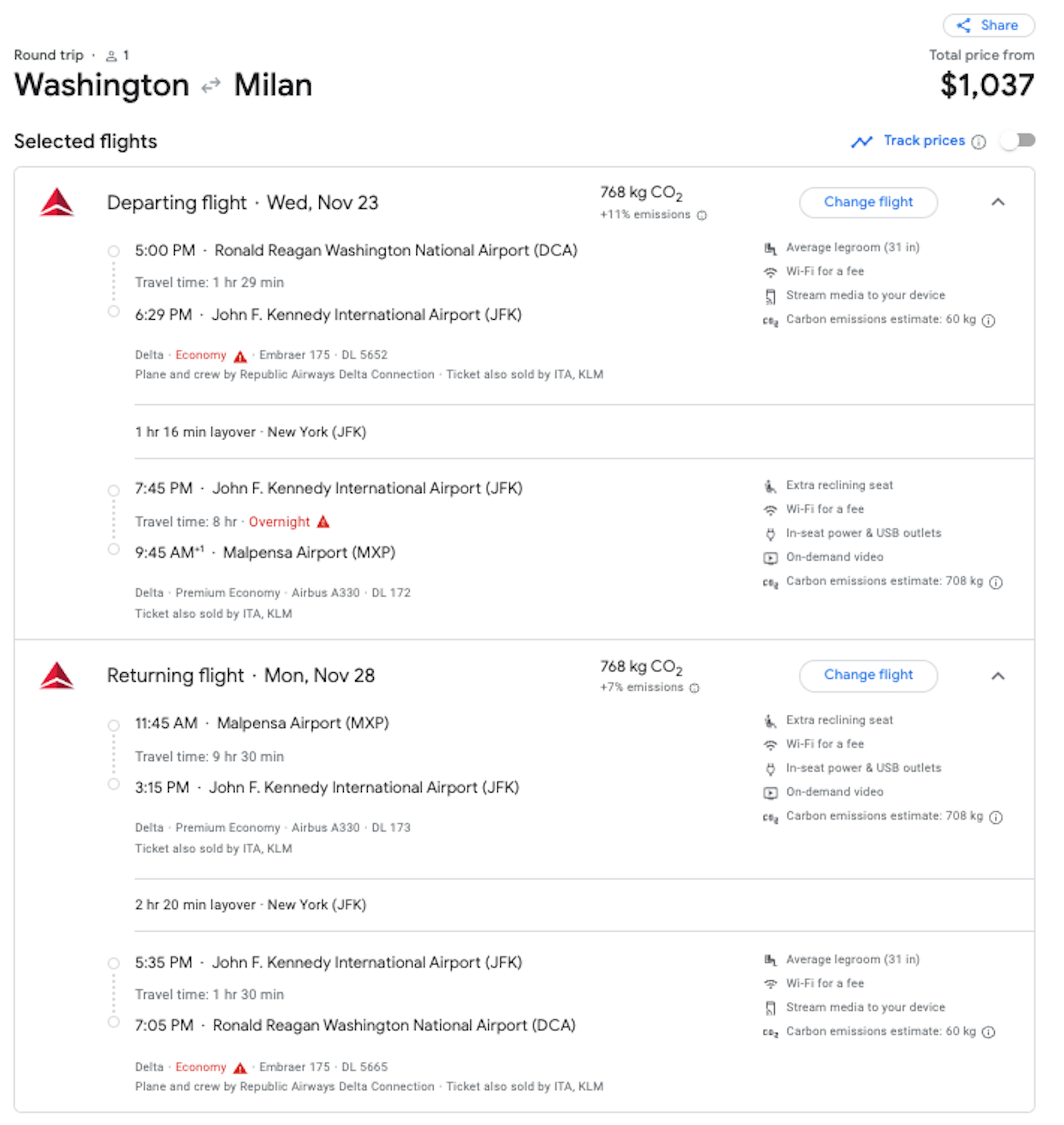Open the +11% emissions info icon
1064x1125 pixels.
pyautogui.click(x=703, y=215)
